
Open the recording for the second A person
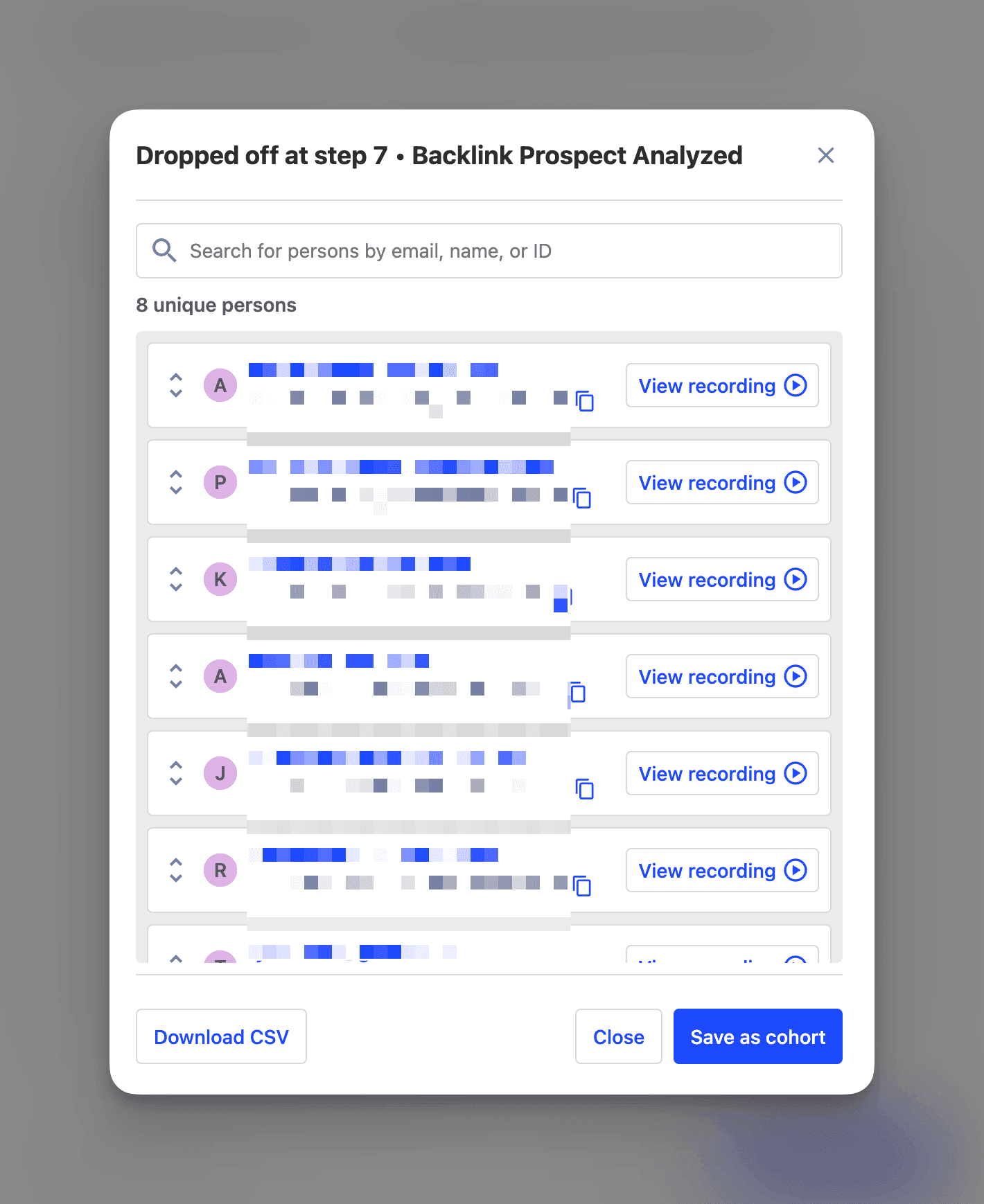point(721,676)
